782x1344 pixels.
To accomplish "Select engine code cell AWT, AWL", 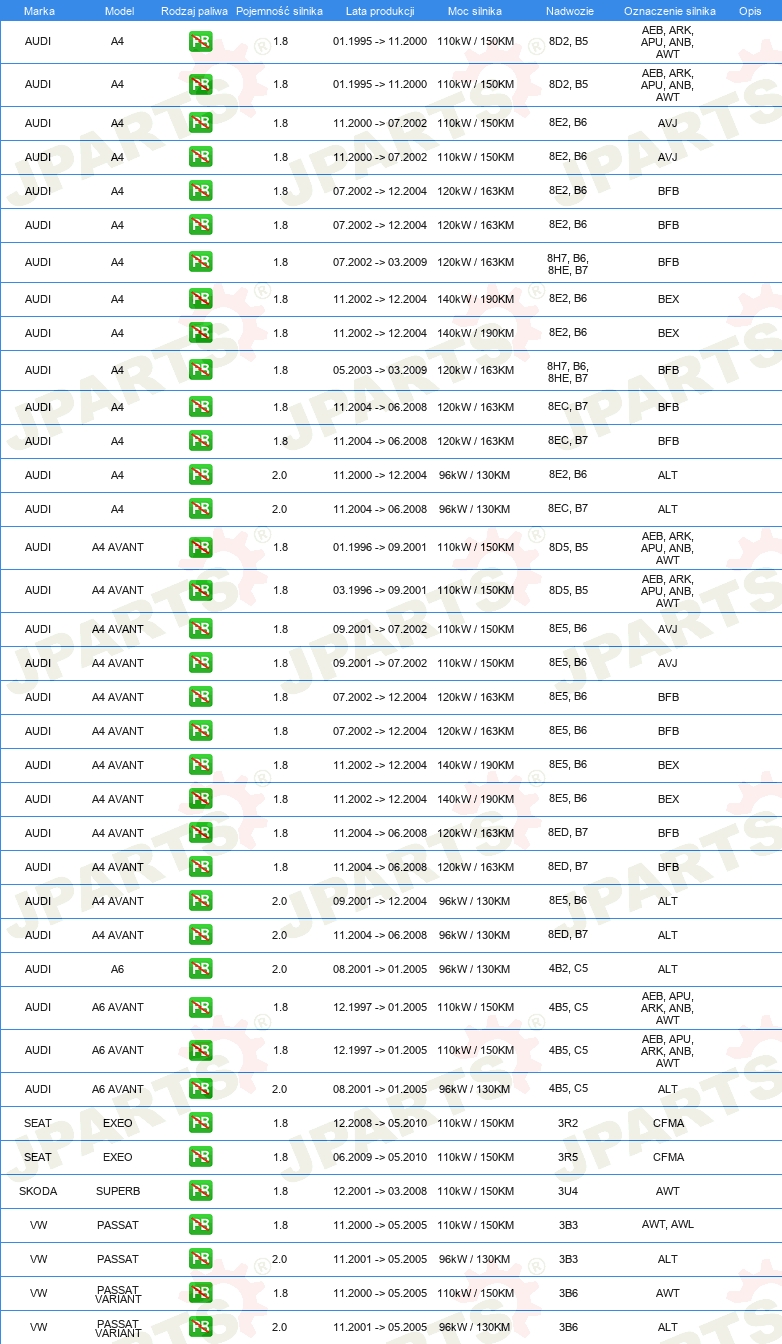I will click(668, 1225).
